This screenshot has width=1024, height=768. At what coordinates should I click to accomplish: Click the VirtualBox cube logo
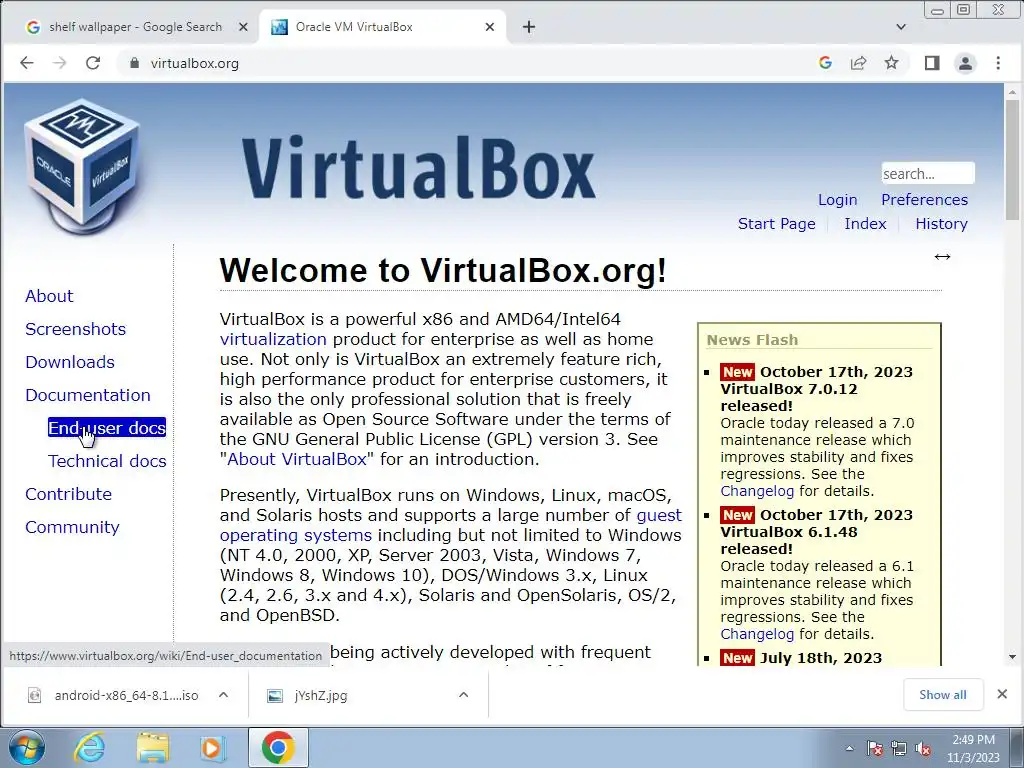(x=82, y=166)
